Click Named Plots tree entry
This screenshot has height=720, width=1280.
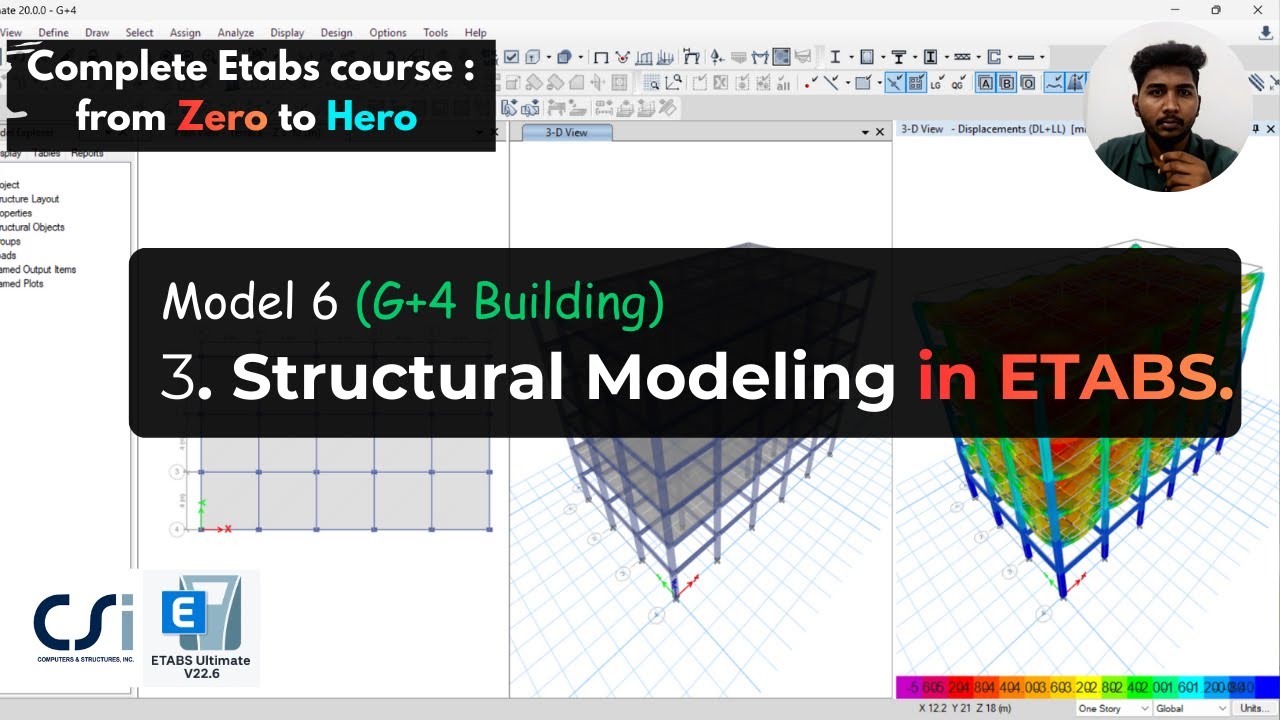[22, 283]
